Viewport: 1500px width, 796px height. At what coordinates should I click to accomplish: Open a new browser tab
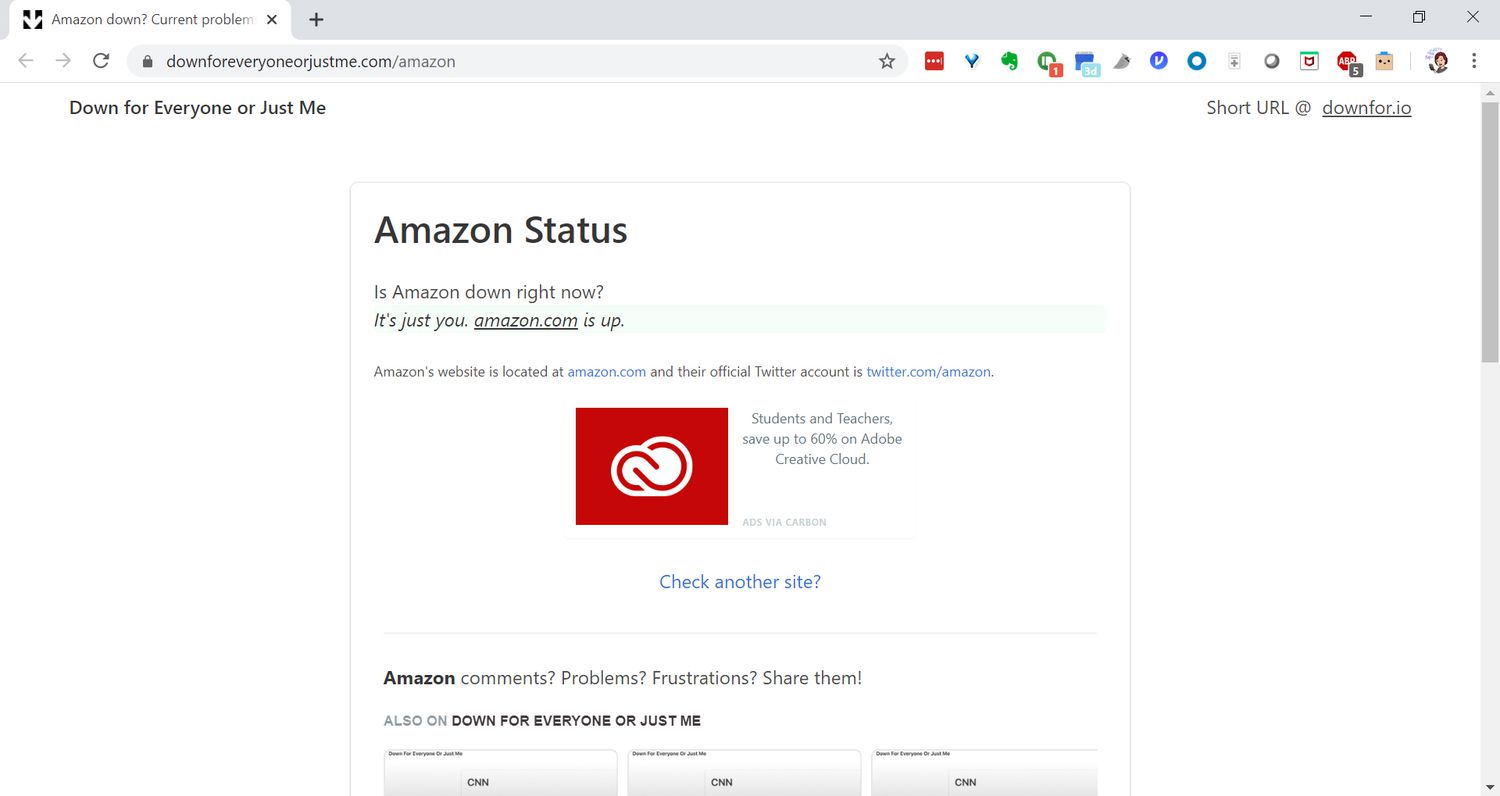tap(316, 20)
